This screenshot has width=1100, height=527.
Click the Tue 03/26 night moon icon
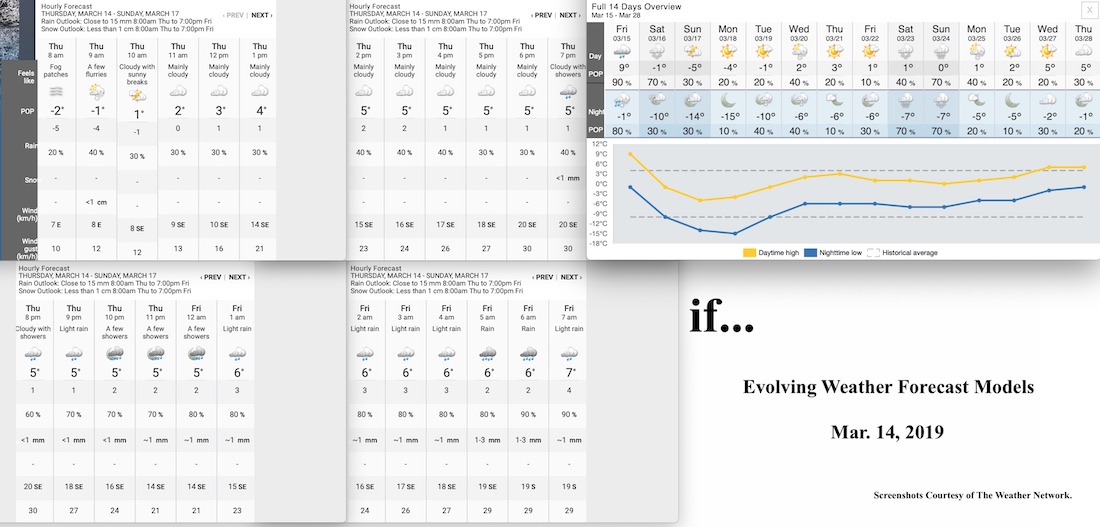click(x=1012, y=100)
